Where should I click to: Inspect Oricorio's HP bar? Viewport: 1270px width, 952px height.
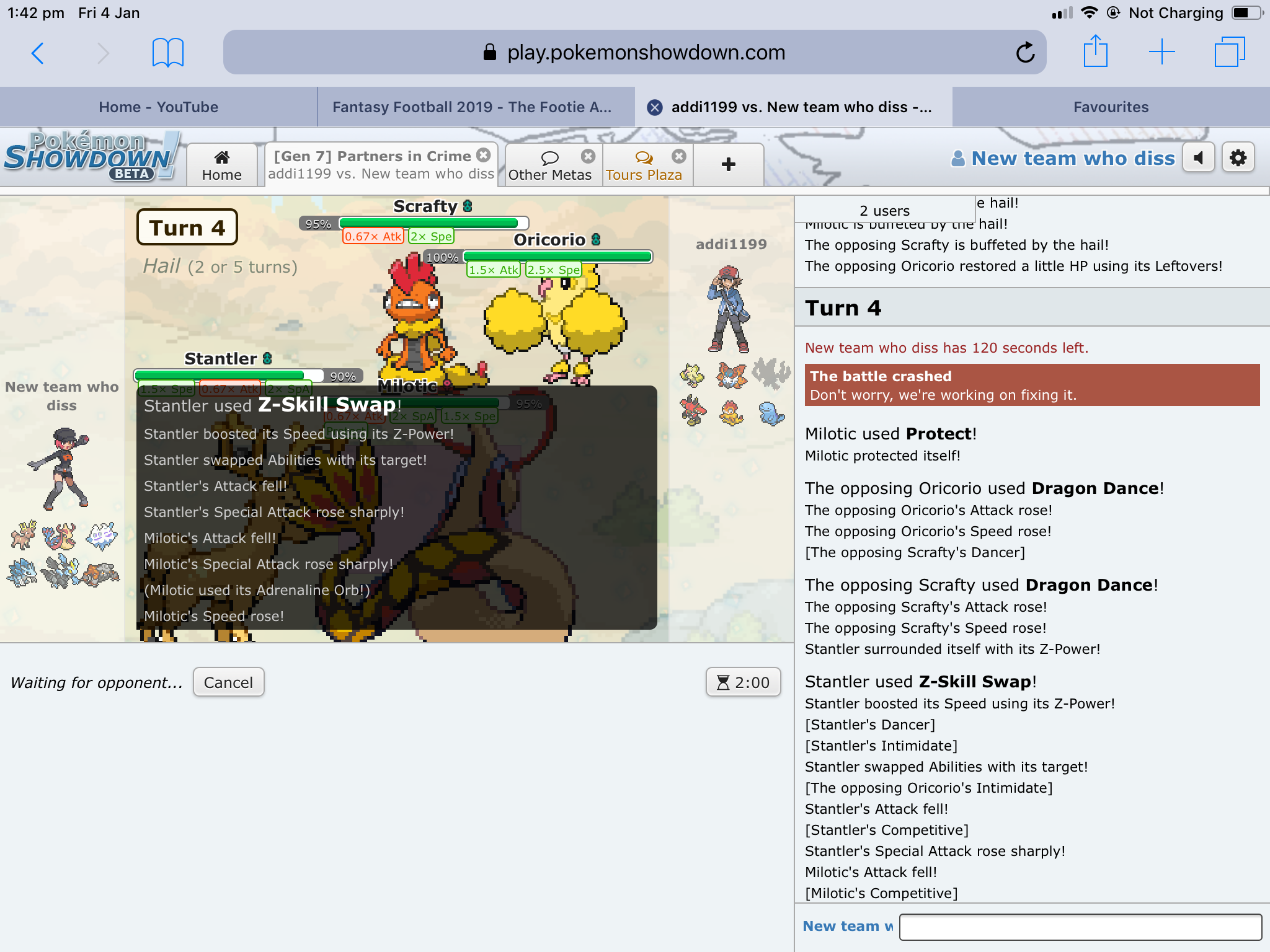(557, 257)
